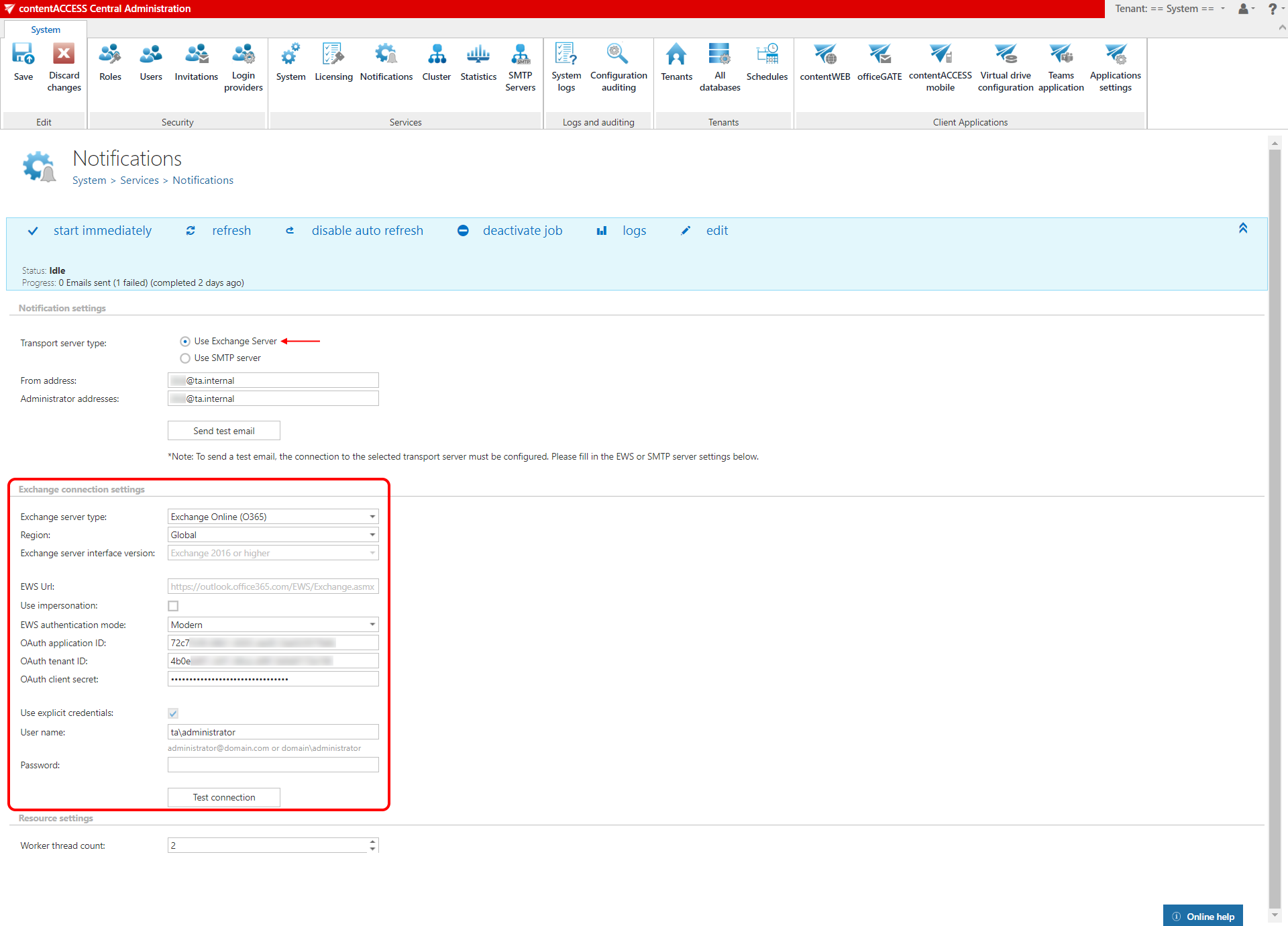Image resolution: width=1288 pixels, height=926 pixels.
Task: Enable the Use impersonation checkbox
Action: click(173, 606)
